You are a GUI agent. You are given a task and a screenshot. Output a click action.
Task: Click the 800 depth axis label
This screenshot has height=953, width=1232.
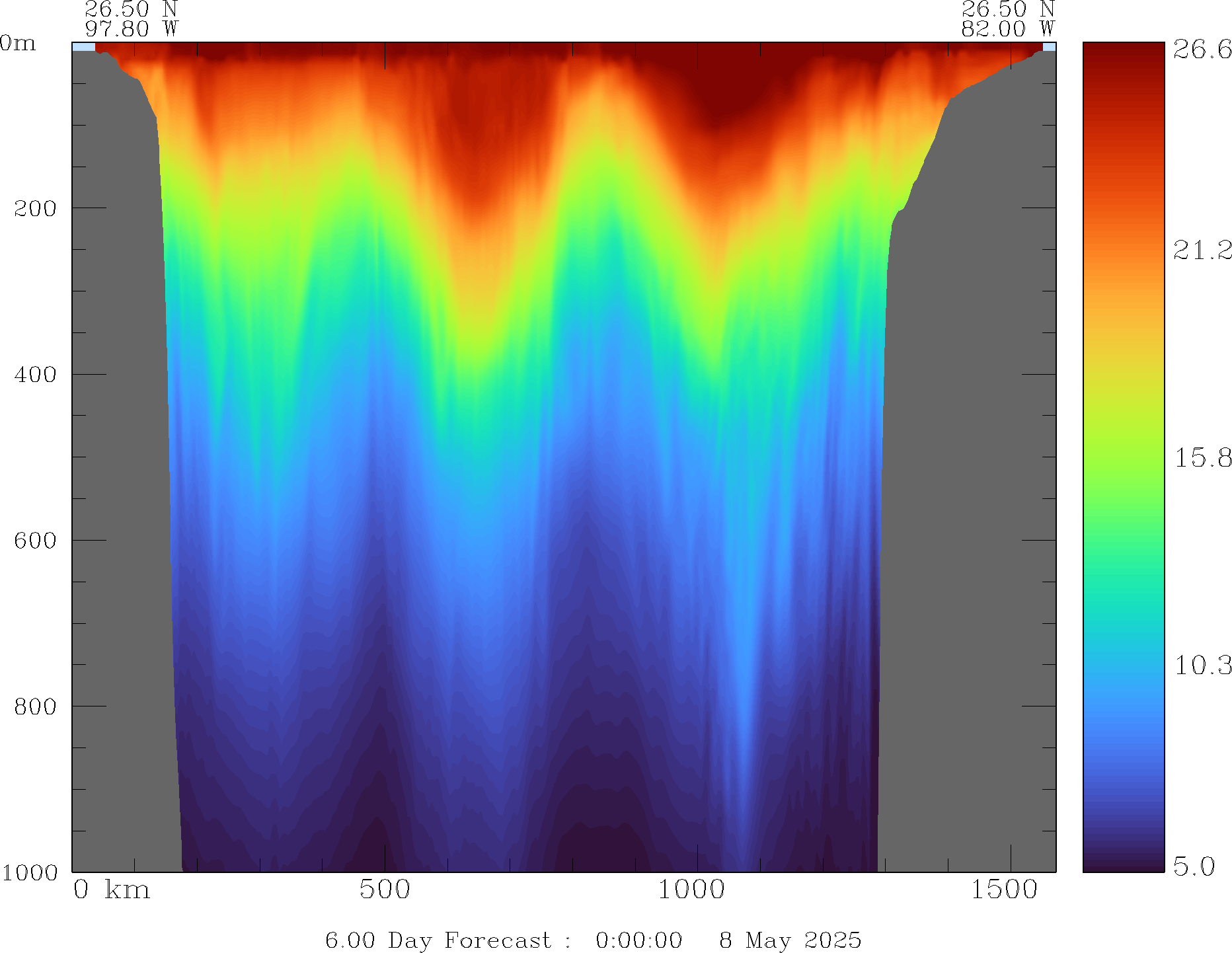[x=35, y=706]
